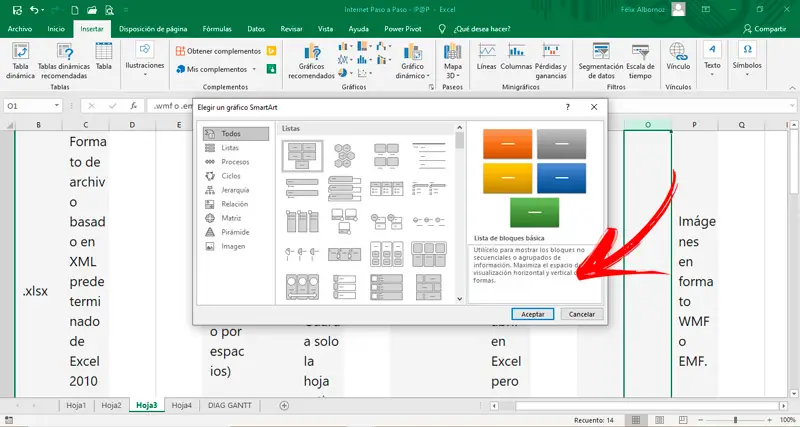Click the zoom in plus button
Screen dimensions: 800x427
point(769,420)
